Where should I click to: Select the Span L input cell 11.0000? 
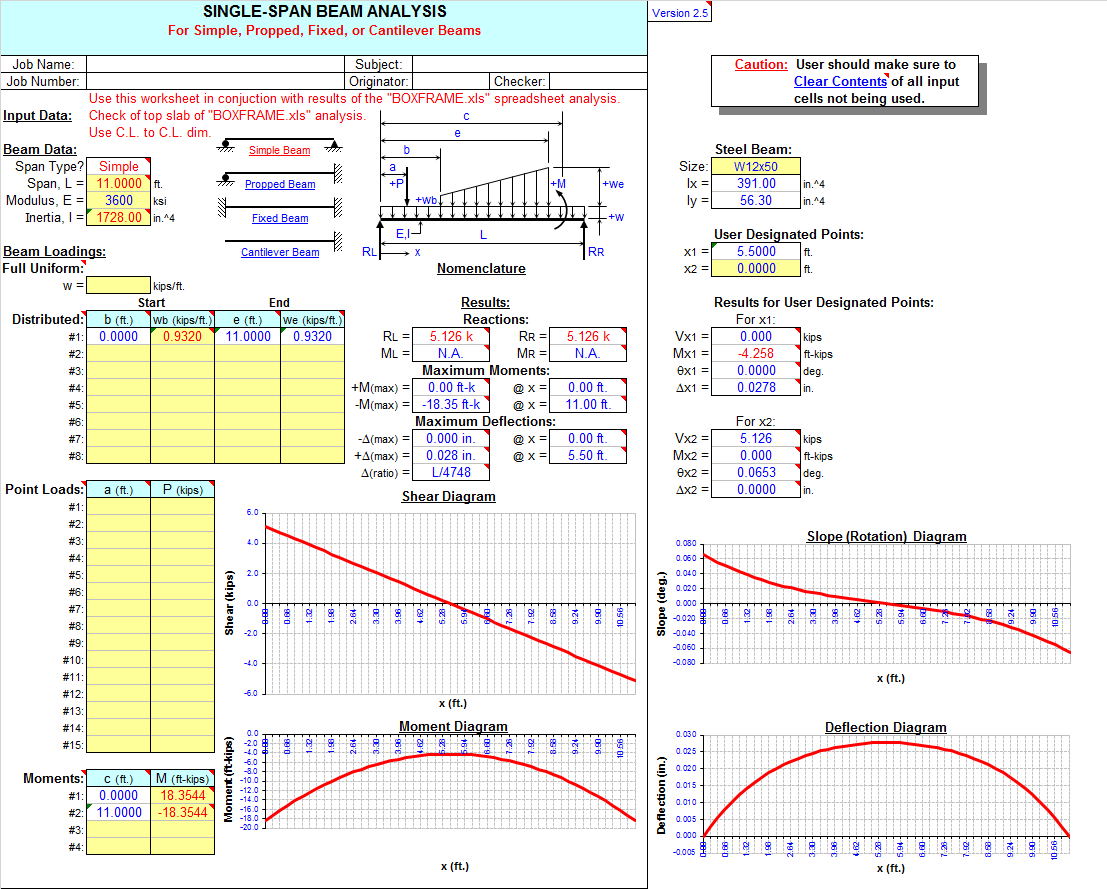pyautogui.click(x=119, y=184)
